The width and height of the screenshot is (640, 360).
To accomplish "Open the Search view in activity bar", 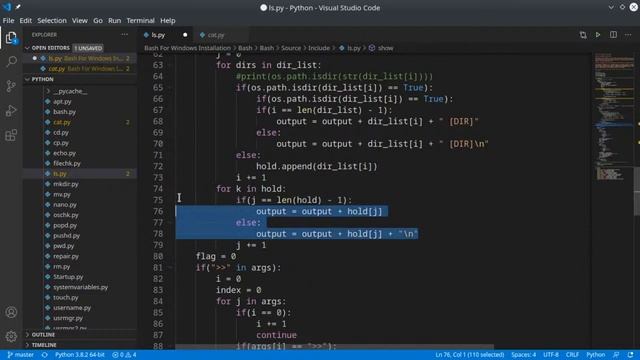I will point(11,61).
